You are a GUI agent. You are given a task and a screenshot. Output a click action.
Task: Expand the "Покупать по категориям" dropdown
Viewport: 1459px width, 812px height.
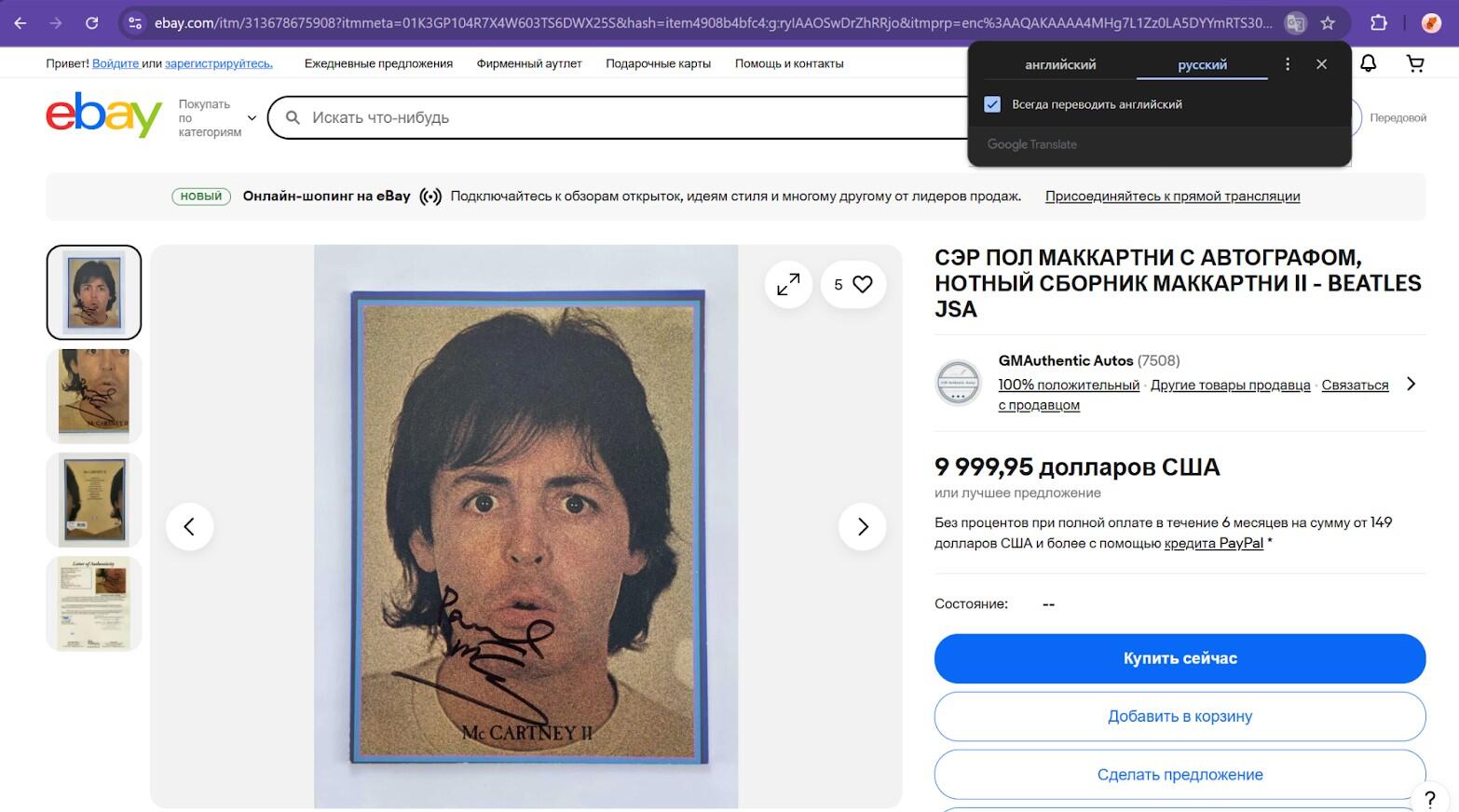tap(217, 118)
